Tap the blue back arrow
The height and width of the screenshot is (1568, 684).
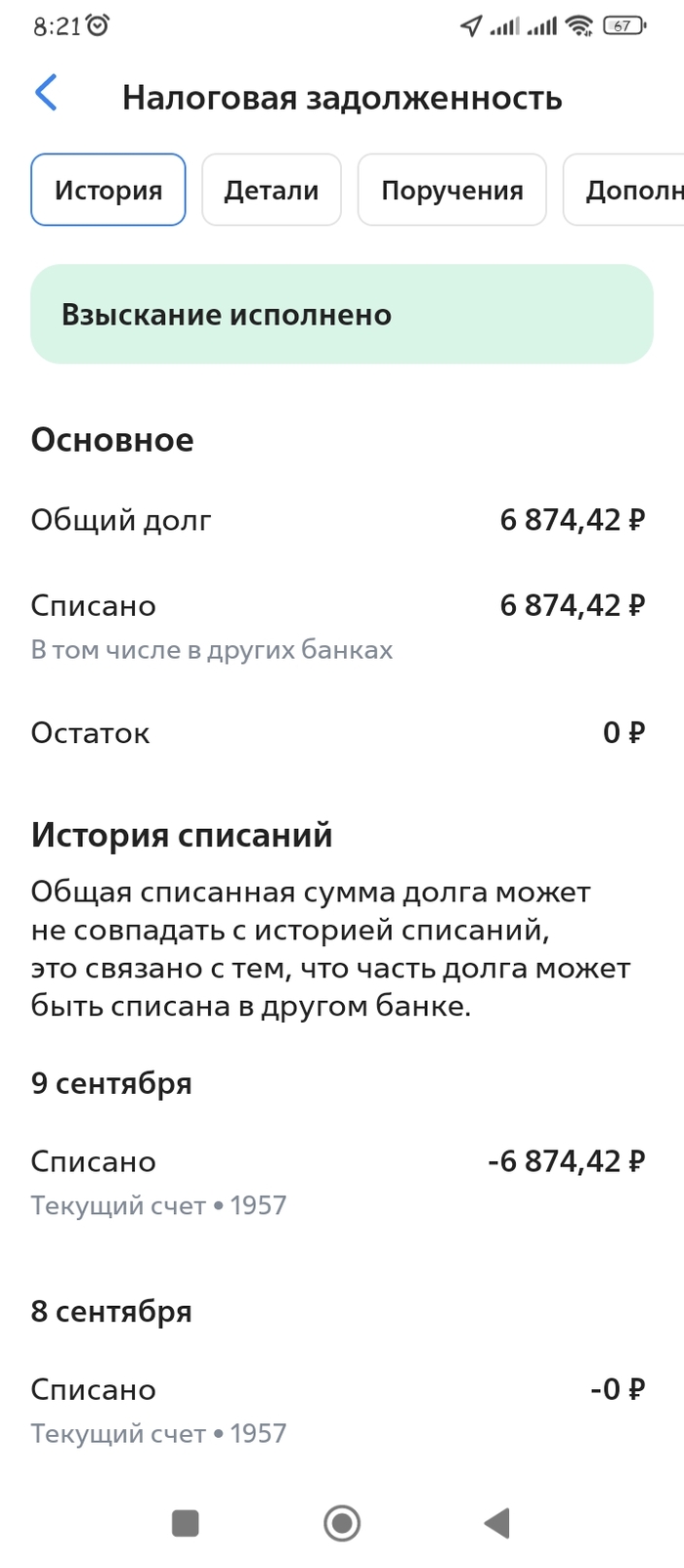coord(46,94)
